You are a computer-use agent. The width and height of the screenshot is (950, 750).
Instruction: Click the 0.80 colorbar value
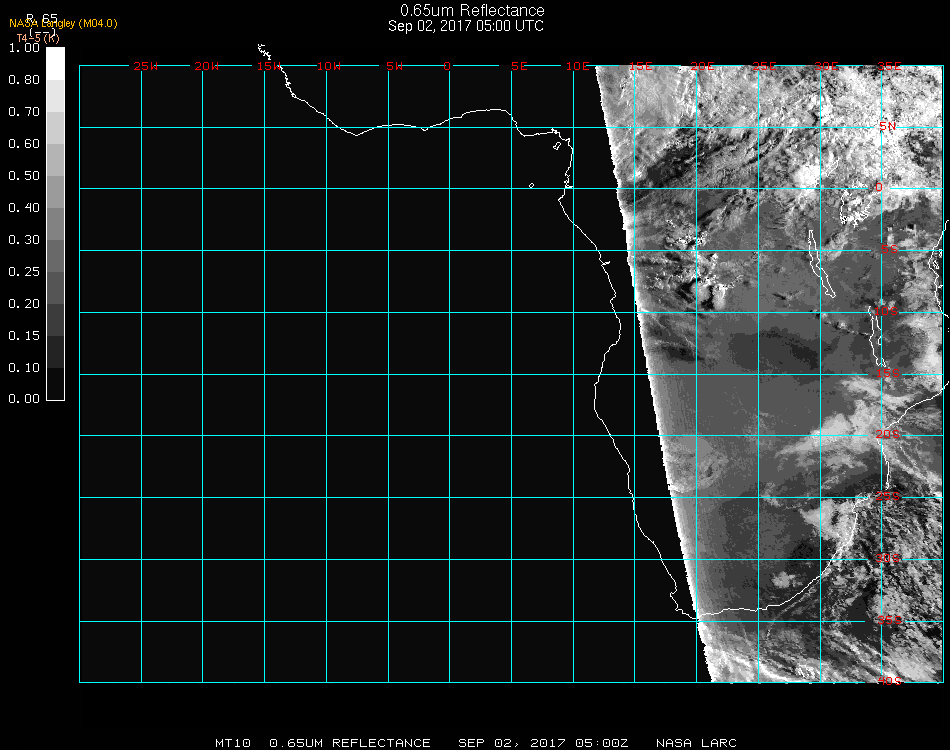24,80
